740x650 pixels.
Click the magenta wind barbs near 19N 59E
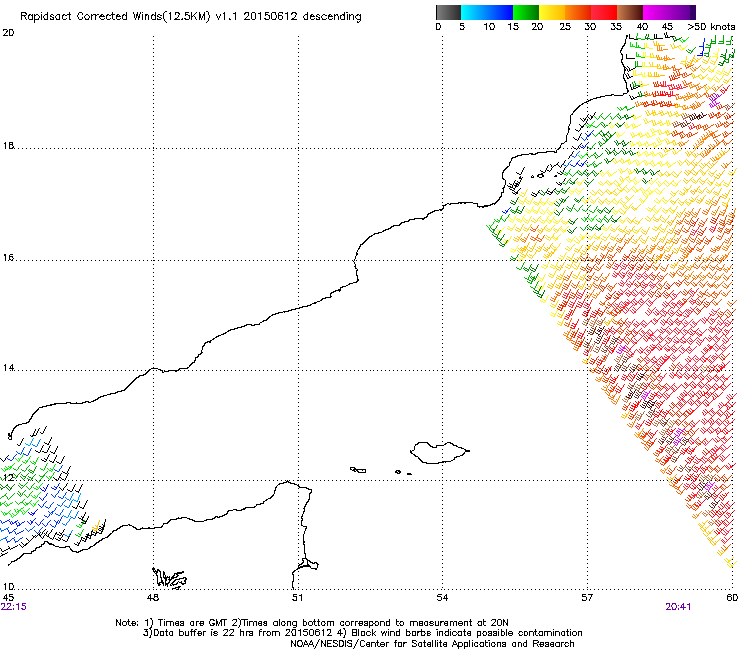pos(714,100)
